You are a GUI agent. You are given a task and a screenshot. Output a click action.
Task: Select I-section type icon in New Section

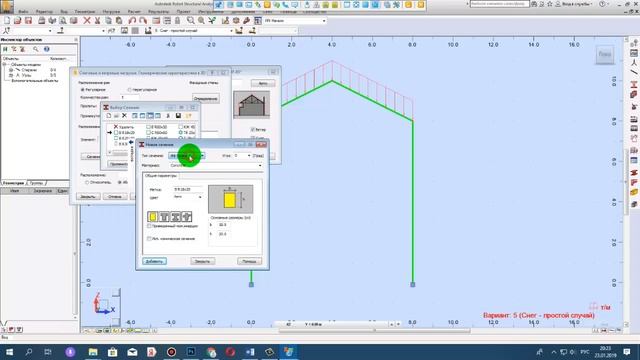click(x=176, y=217)
